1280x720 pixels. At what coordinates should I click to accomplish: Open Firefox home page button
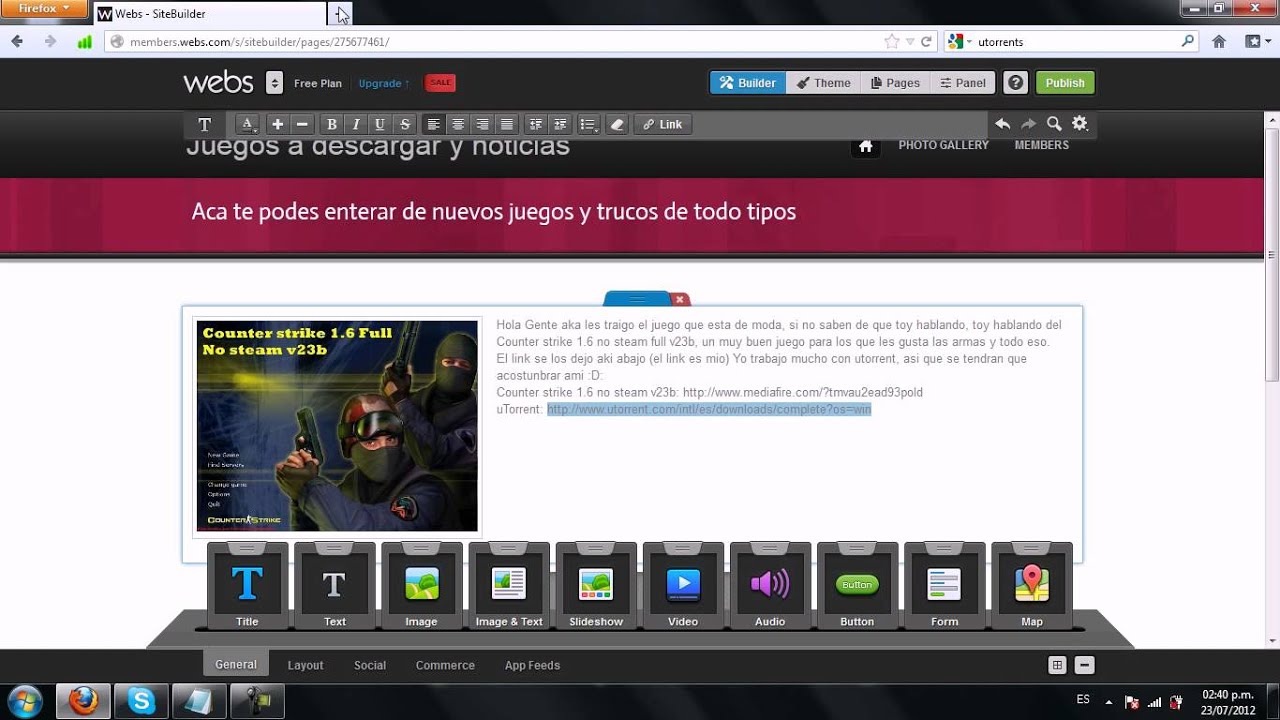pyautogui.click(x=1219, y=42)
